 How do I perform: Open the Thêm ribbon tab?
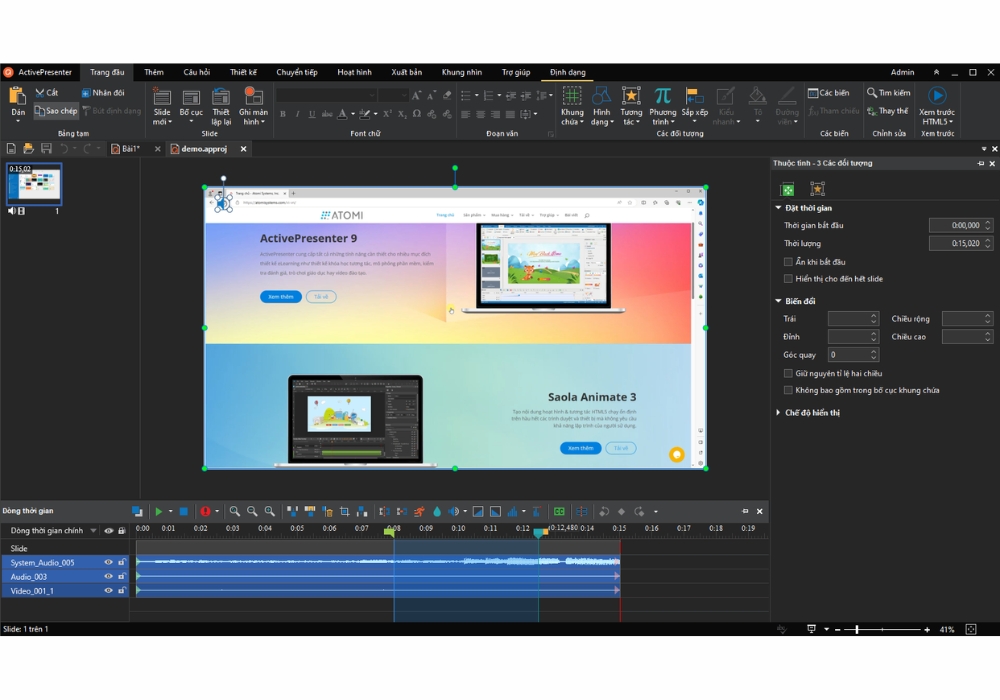(x=154, y=72)
